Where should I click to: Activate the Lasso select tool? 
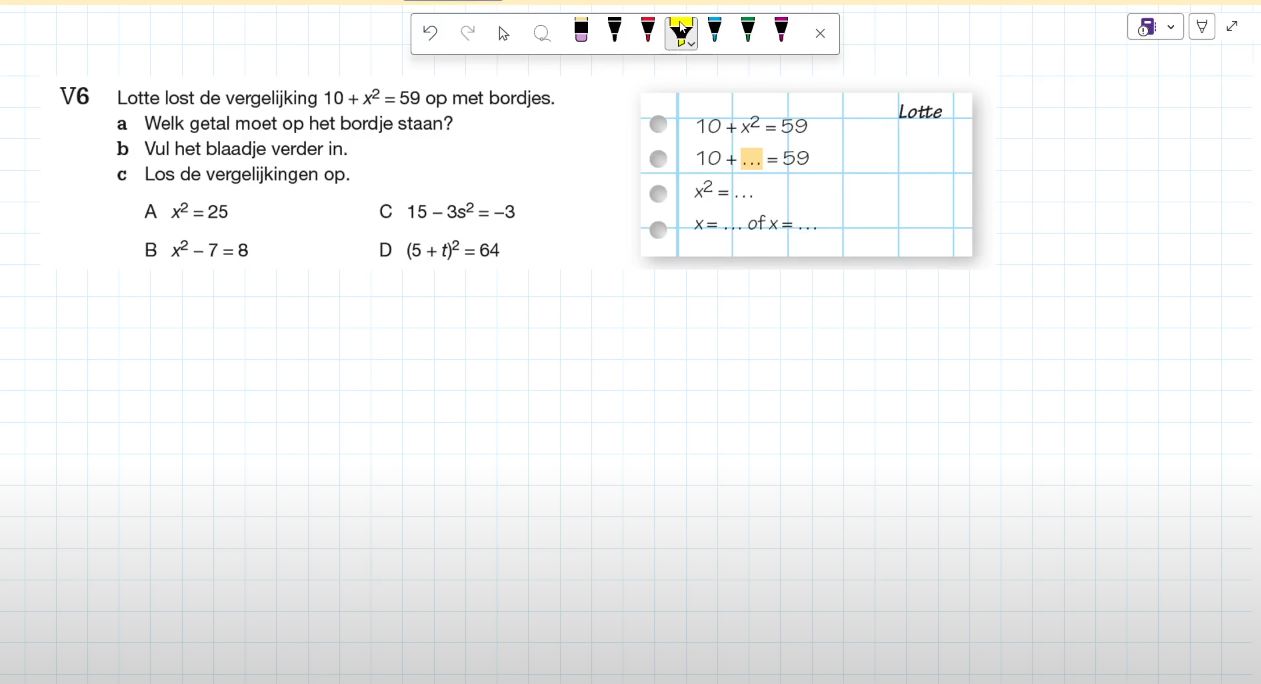(x=542, y=34)
